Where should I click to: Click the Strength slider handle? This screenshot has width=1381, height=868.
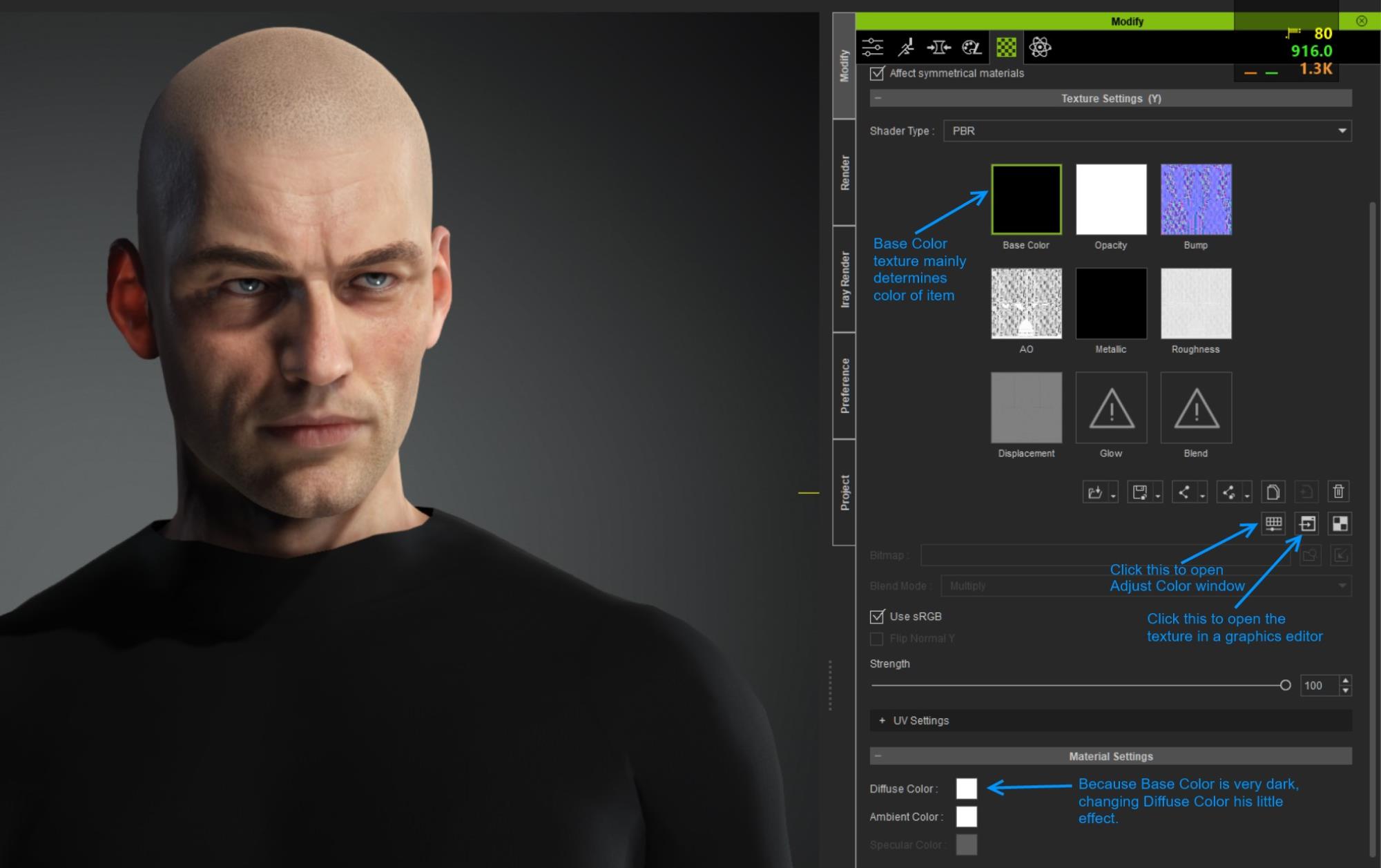click(x=1285, y=686)
